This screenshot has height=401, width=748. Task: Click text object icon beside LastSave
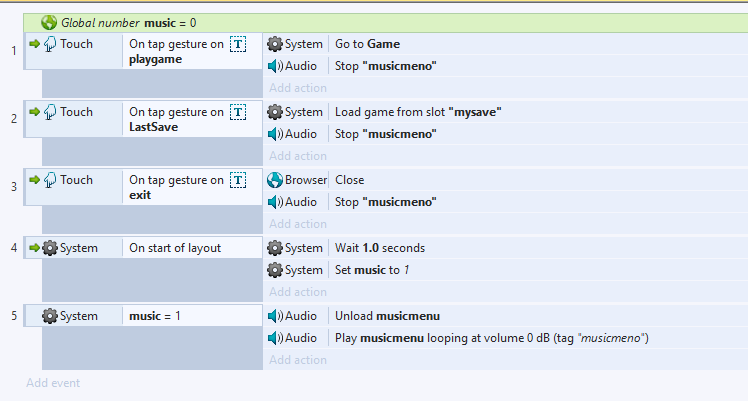[x=238, y=113]
